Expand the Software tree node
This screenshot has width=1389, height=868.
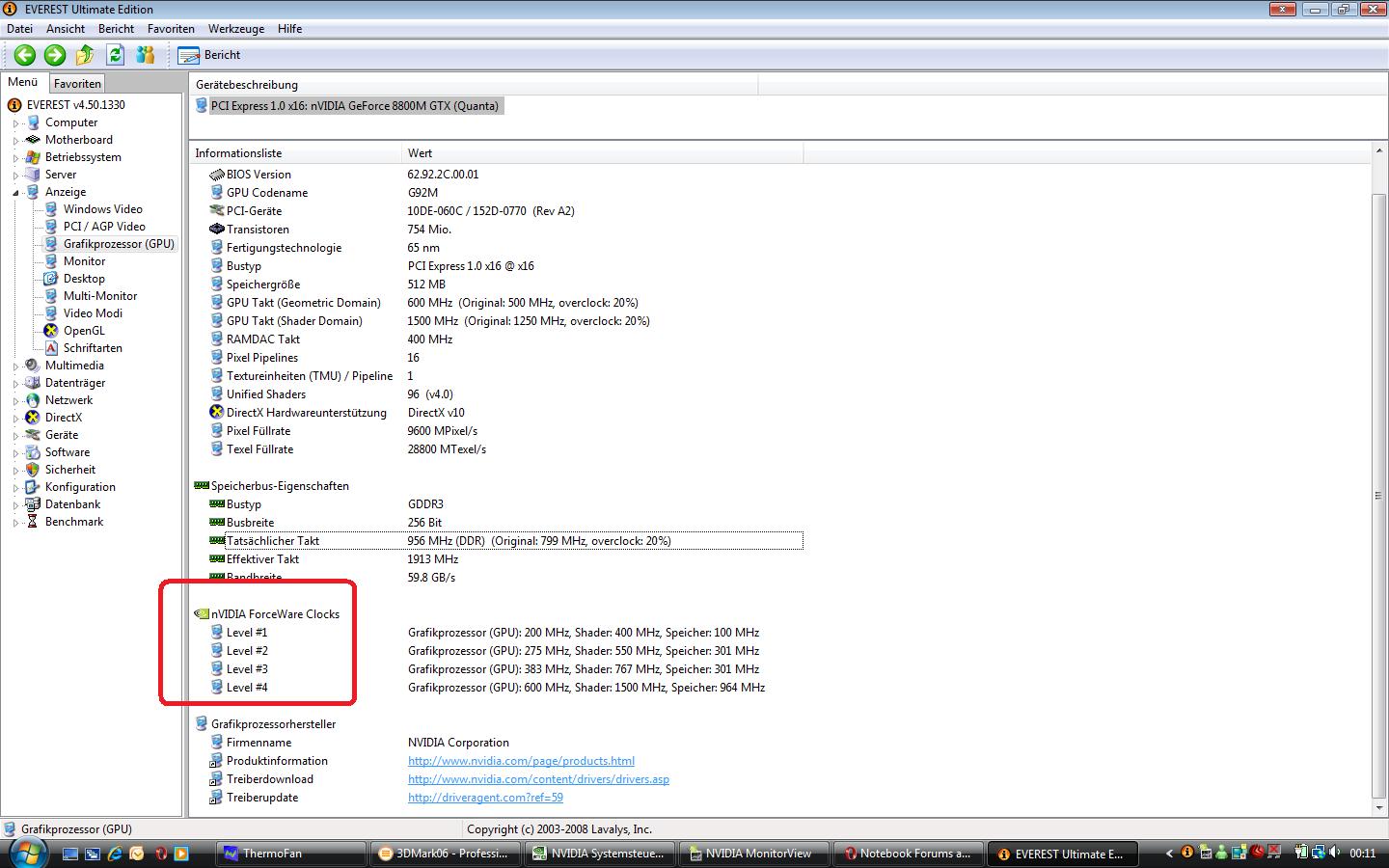(x=15, y=453)
